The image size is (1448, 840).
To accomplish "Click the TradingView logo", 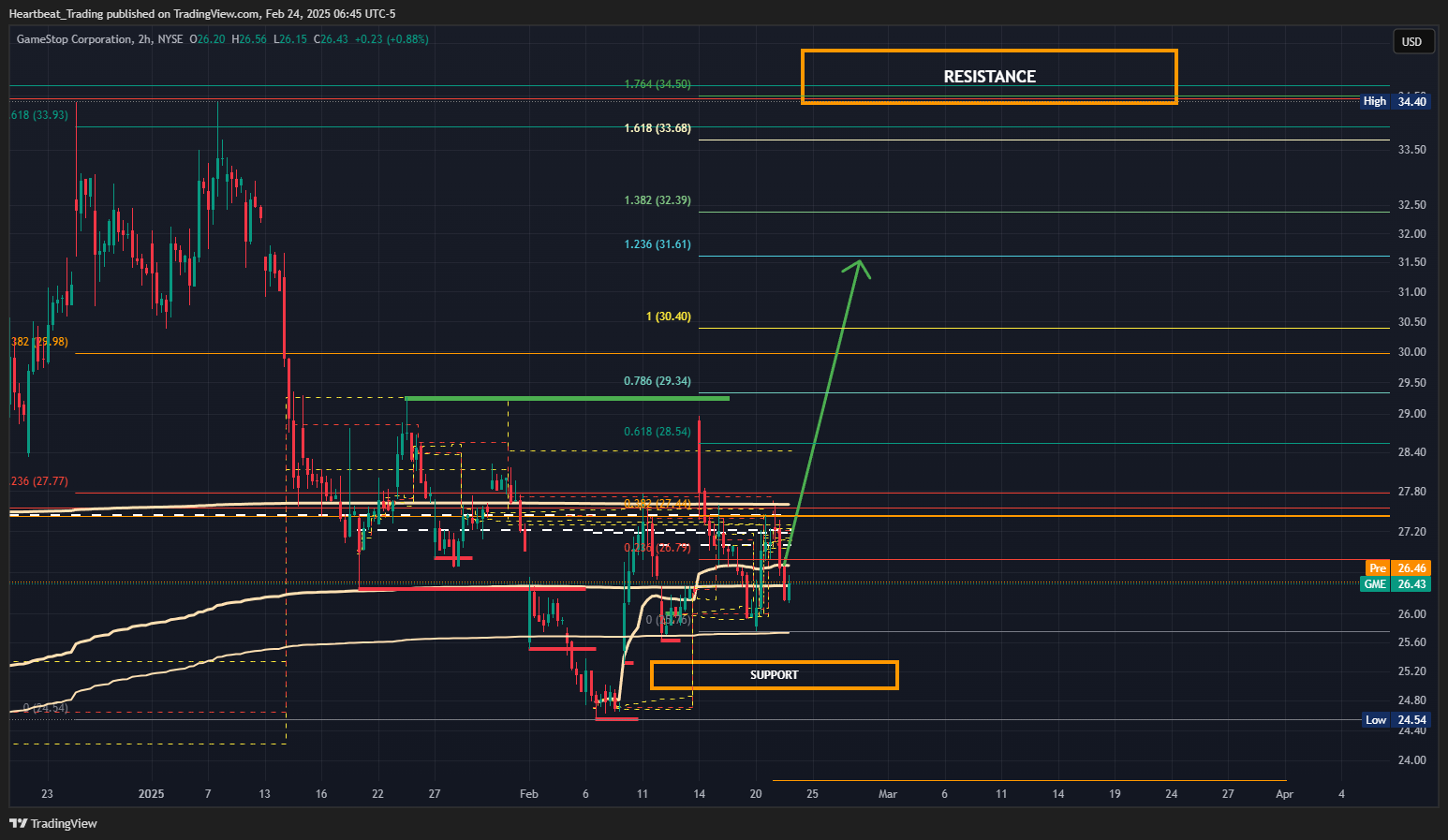I will pos(53,823).
